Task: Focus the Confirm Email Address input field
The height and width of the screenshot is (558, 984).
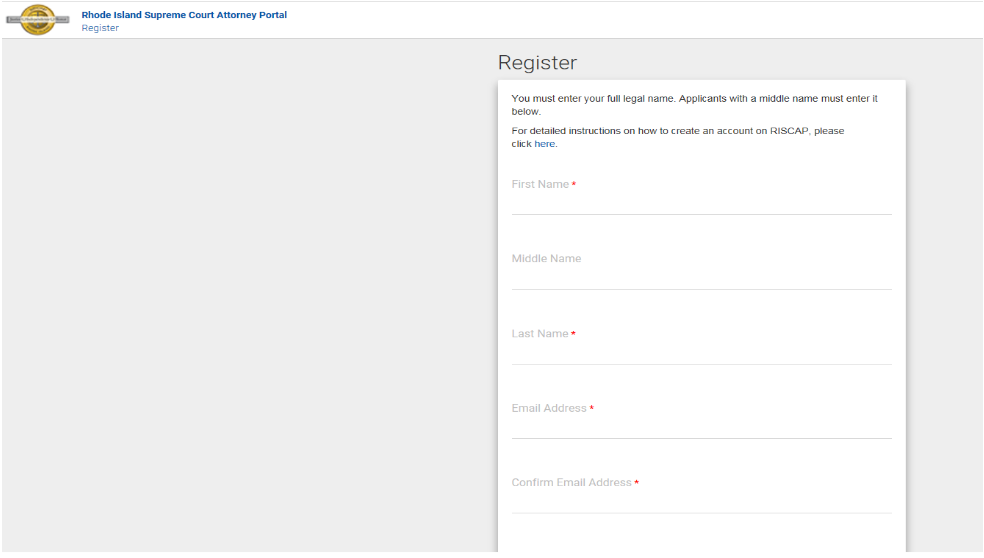Action: click(x=700, y=502)
